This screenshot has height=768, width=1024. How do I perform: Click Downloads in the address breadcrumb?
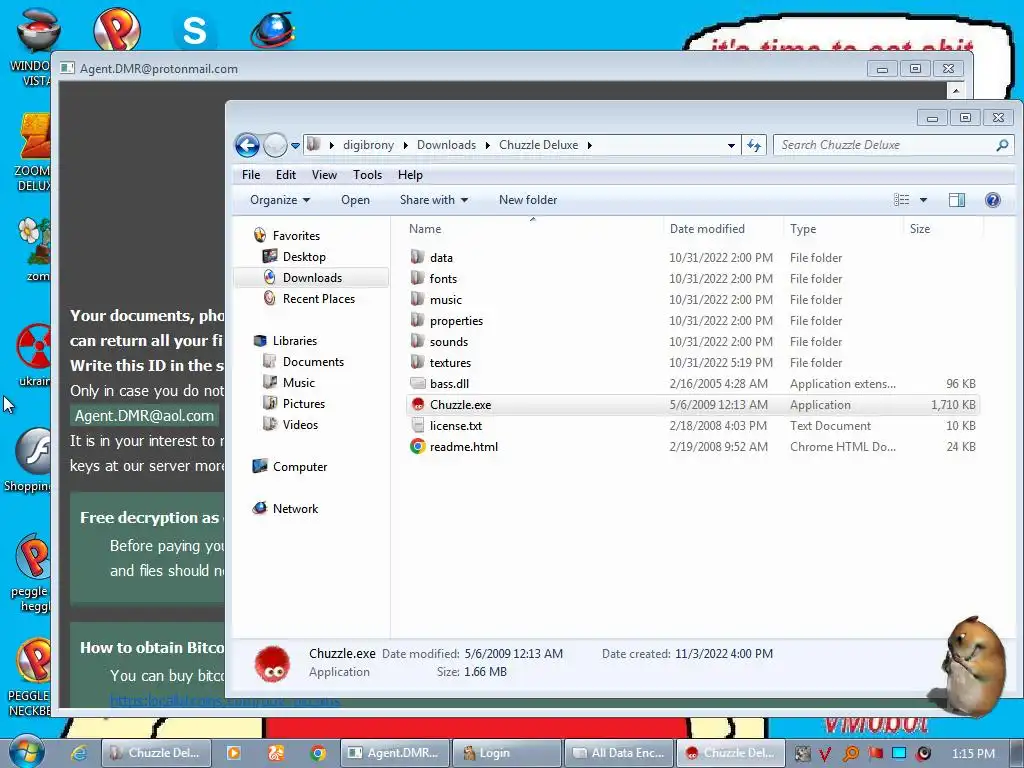click(446, 145)
